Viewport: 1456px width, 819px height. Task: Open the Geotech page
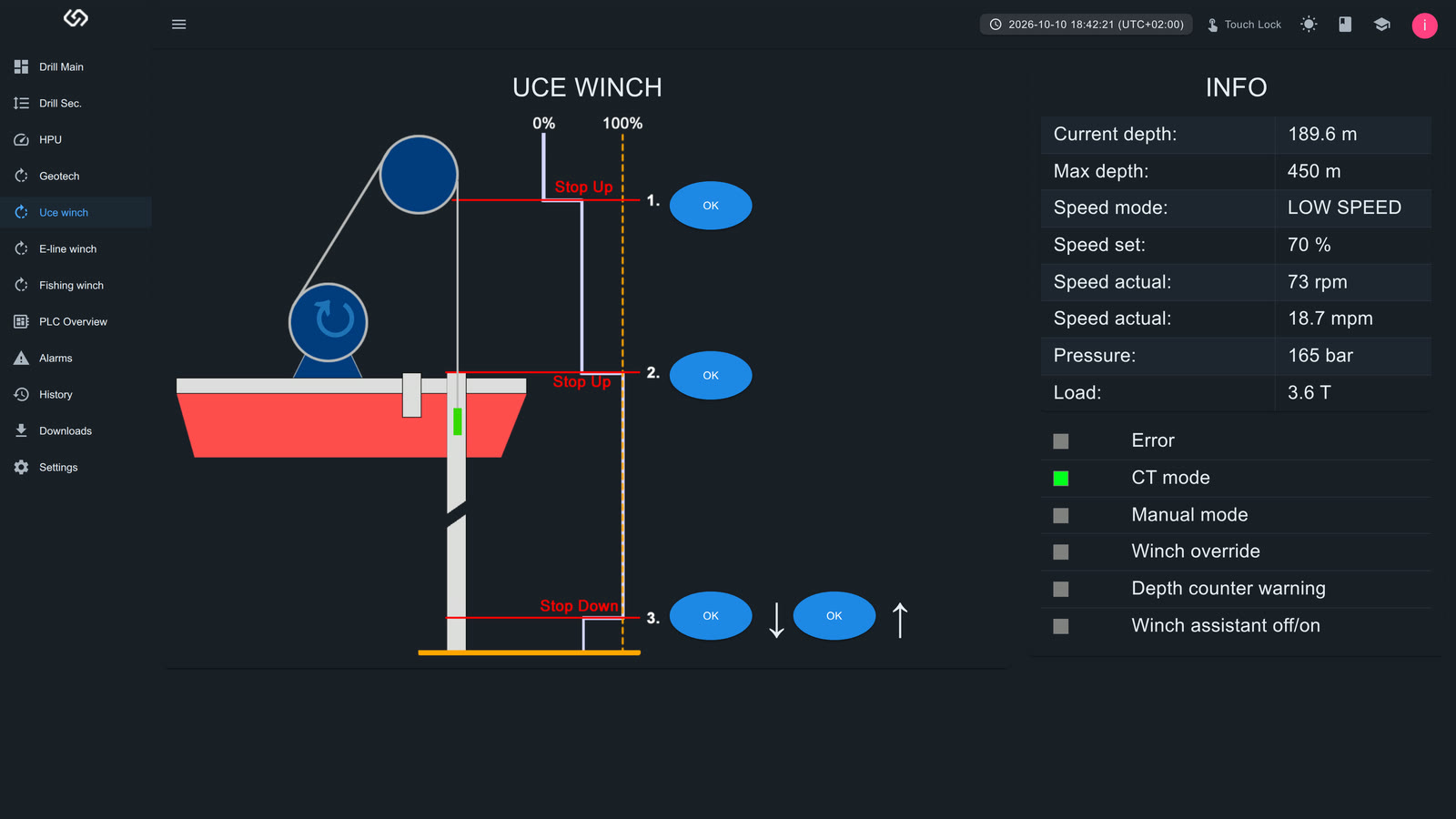click(76, 176)
